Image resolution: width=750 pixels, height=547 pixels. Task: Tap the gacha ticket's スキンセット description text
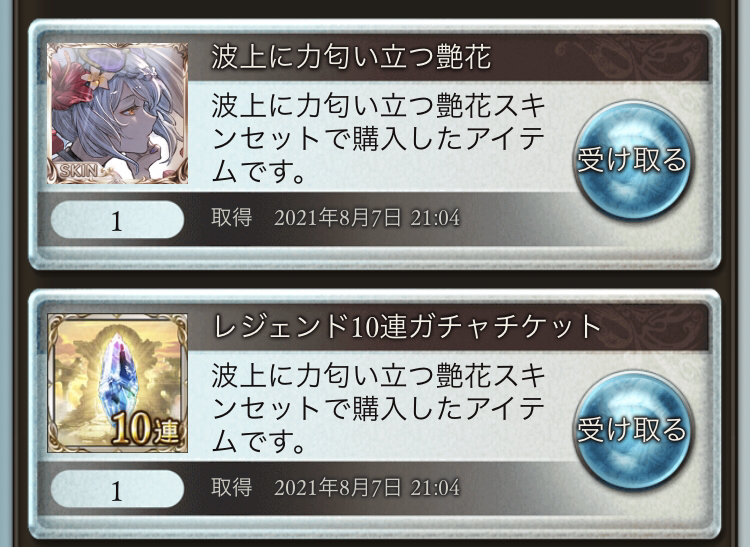378,408
